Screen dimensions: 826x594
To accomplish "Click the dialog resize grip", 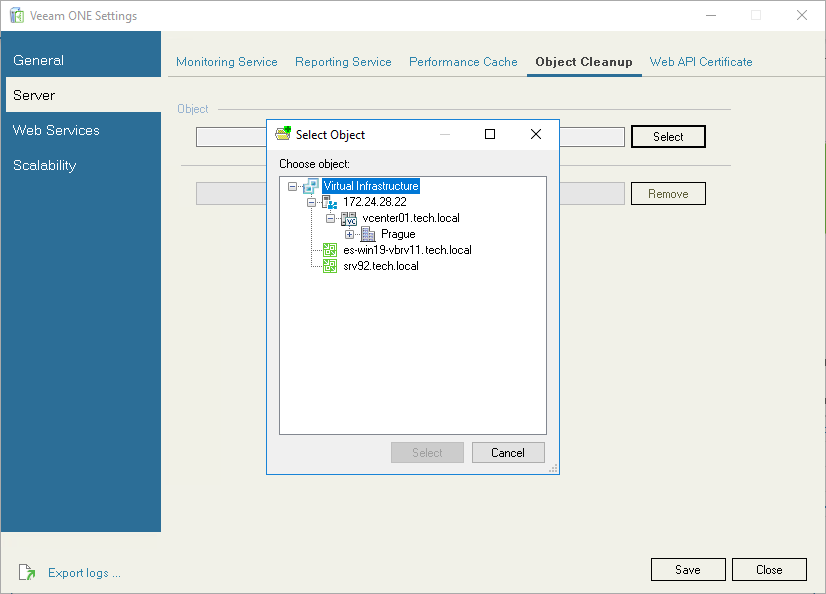I will point(554,467).
